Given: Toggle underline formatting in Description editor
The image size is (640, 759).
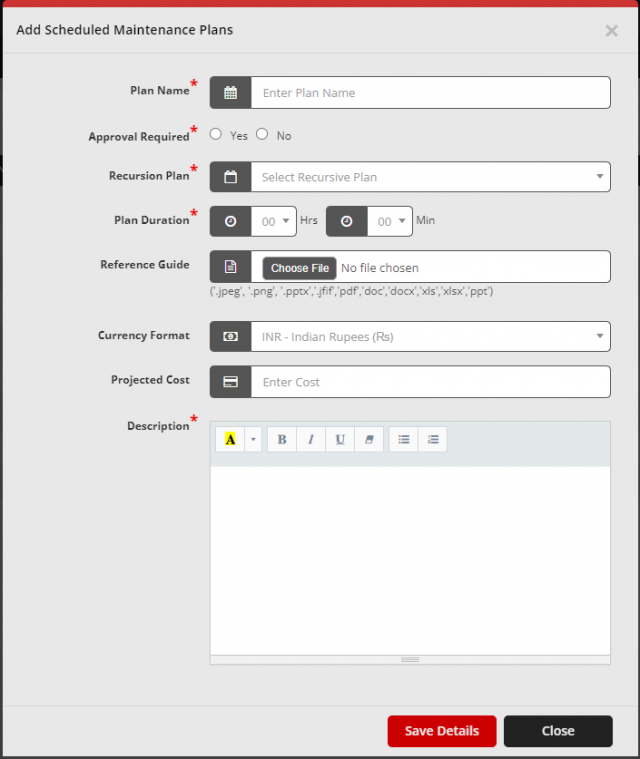Looking at the screenshot, I should (x=340, y=440).
